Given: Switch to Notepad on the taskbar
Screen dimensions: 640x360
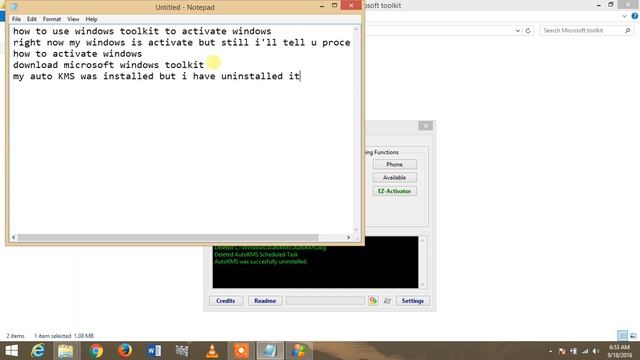Looking at the screenshot, I should pyautogui.click(x=270, y=351).
